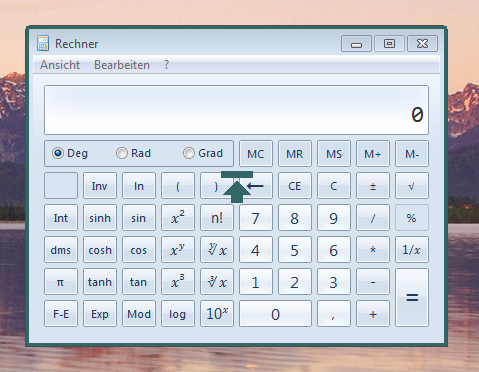
Task: Toggle the Inv inverse functions button
Action: click(100, 186)
